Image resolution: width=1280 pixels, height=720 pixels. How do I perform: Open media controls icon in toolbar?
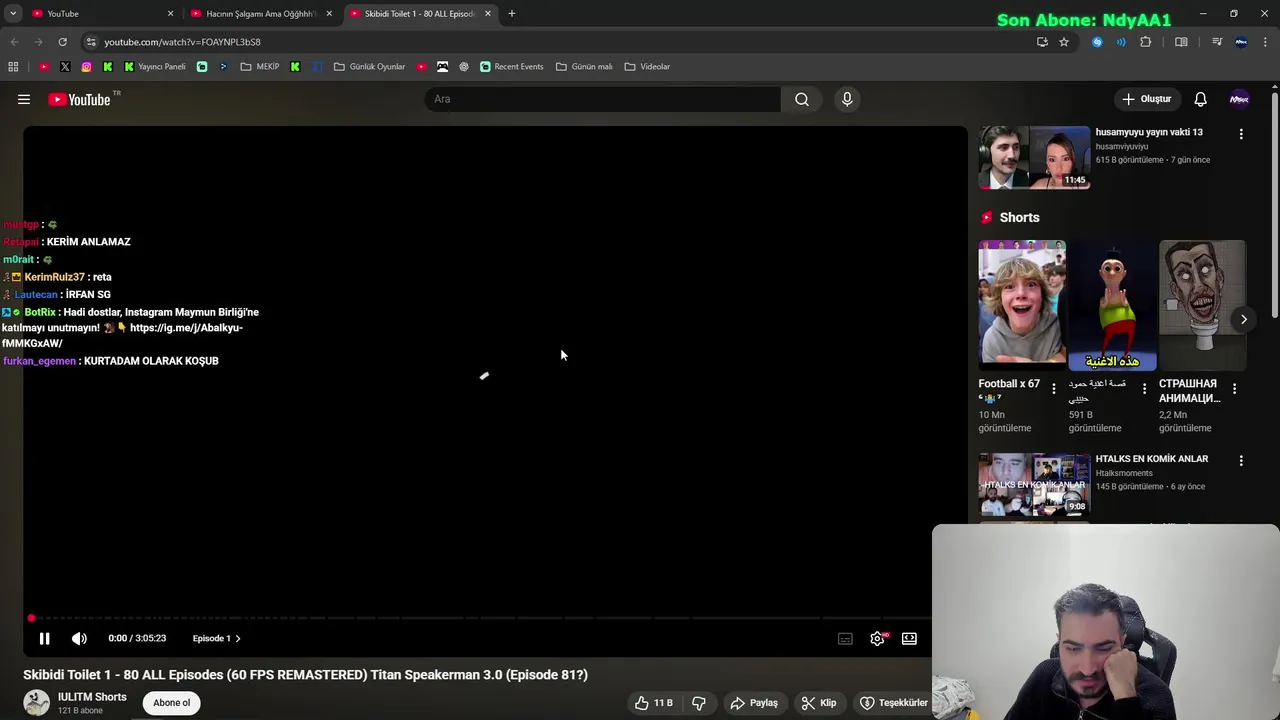1217,42
